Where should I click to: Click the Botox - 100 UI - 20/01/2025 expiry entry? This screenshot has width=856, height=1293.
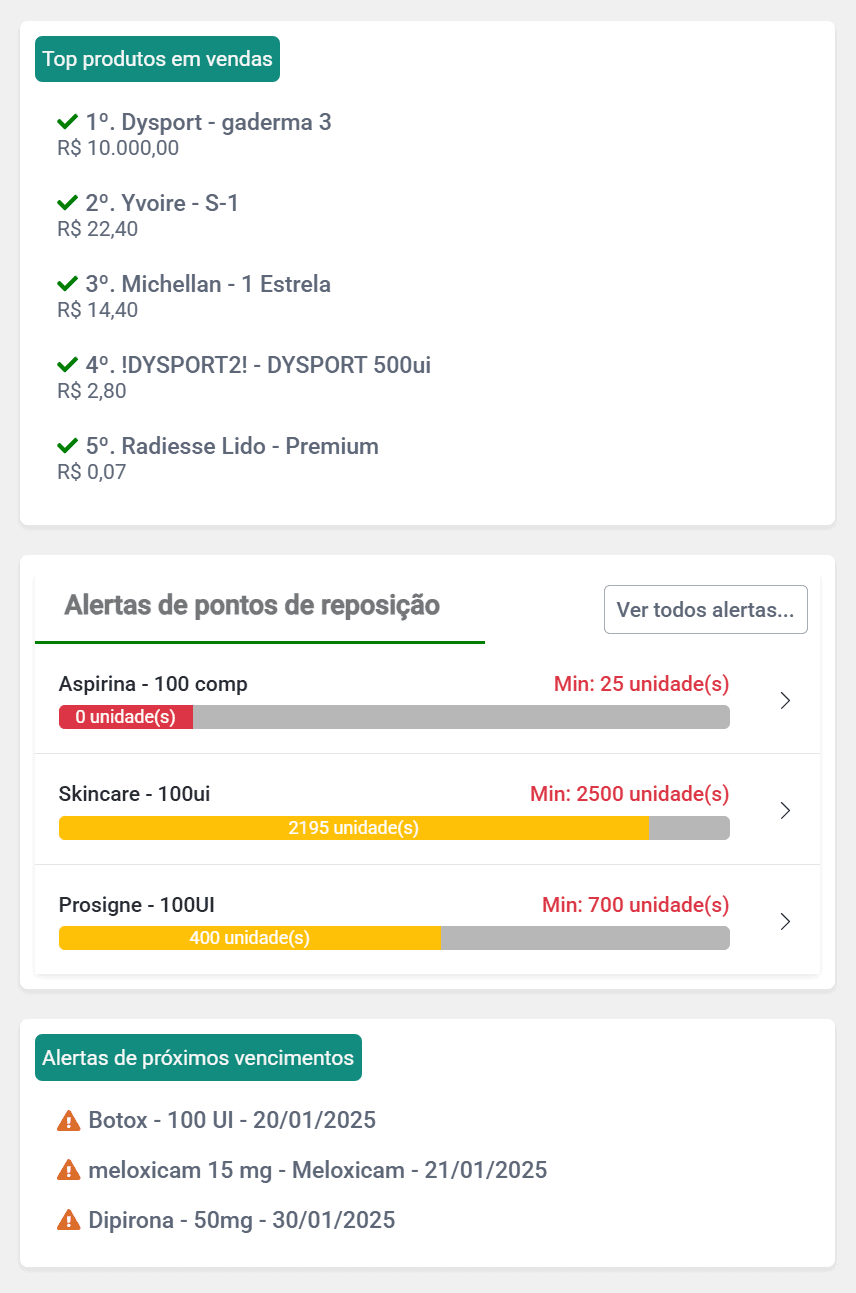(232, 1120)
